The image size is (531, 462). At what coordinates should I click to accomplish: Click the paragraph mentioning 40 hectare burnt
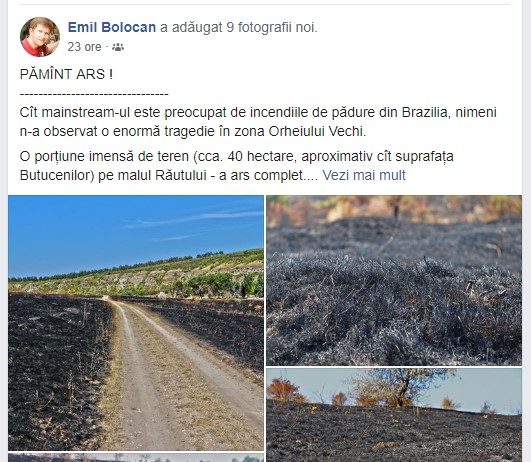coord(236,166)
